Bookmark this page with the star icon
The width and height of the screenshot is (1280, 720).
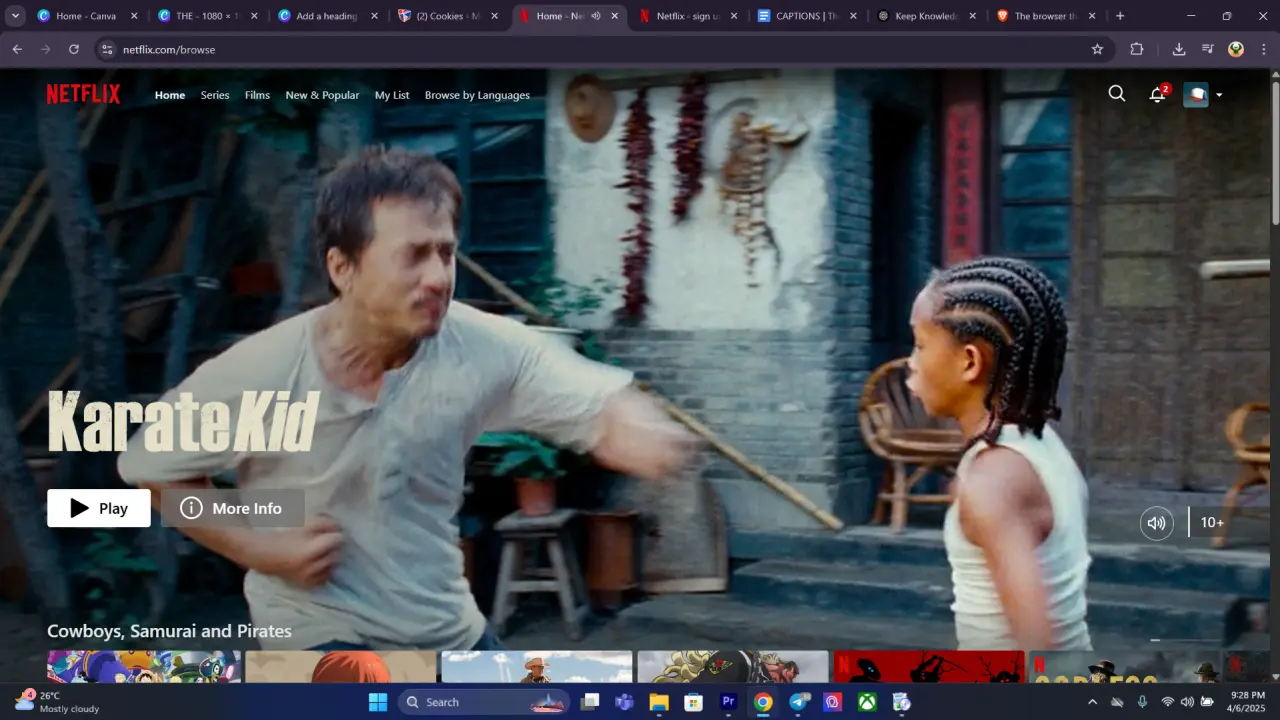tap(1097, 49)
